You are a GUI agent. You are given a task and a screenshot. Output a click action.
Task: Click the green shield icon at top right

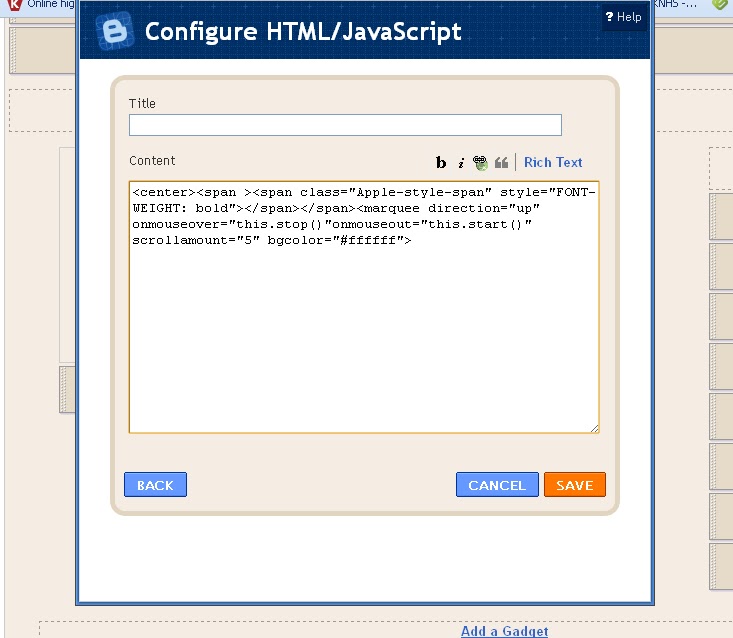(x=719, y=5)
